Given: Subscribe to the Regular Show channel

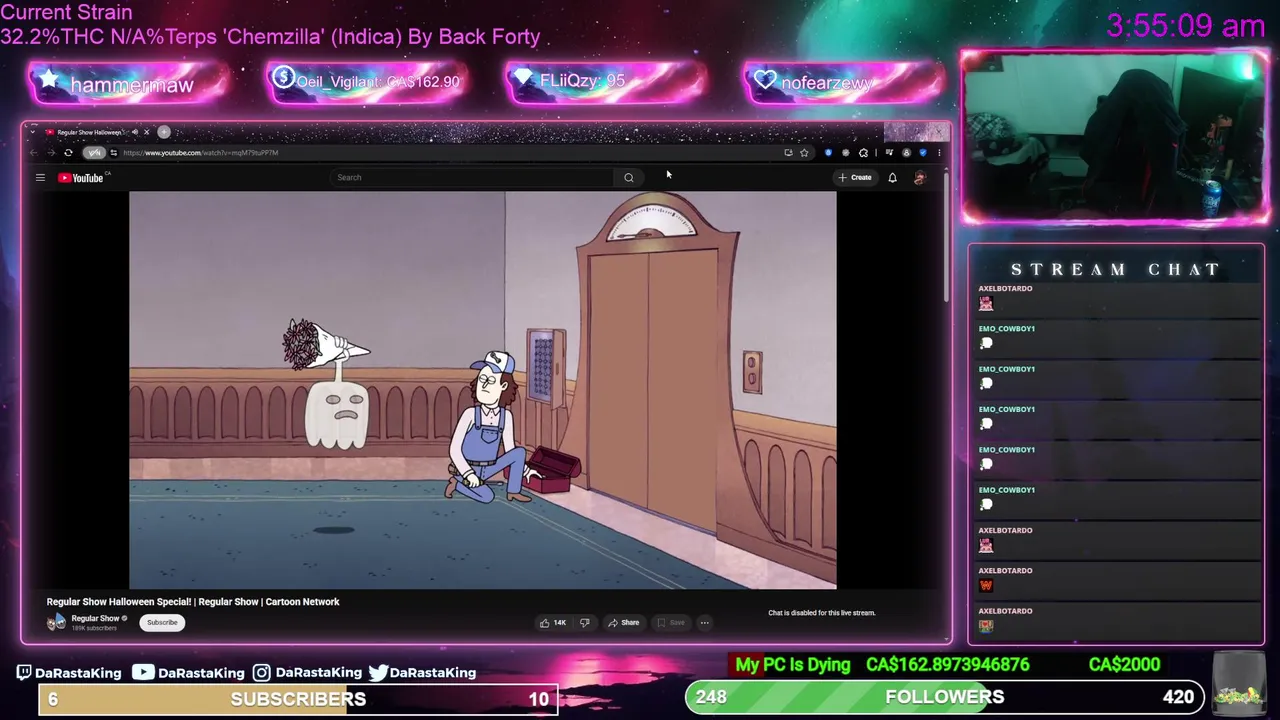Looking at the screenshot, I should pos(162,623).
